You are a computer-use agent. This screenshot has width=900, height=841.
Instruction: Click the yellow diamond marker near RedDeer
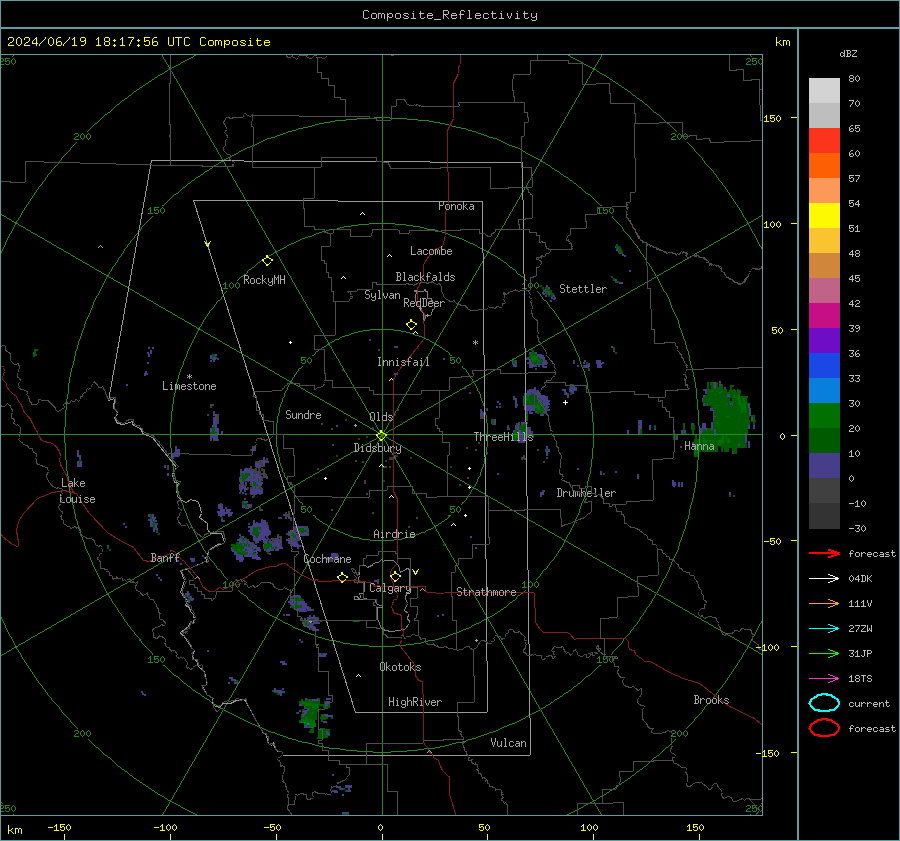click(411, 325)
